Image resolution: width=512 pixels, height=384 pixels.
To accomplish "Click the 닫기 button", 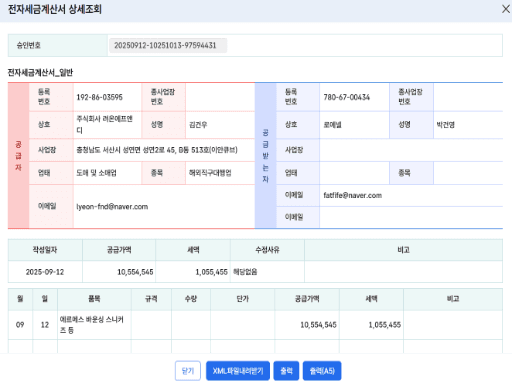I will pos(188,371).
